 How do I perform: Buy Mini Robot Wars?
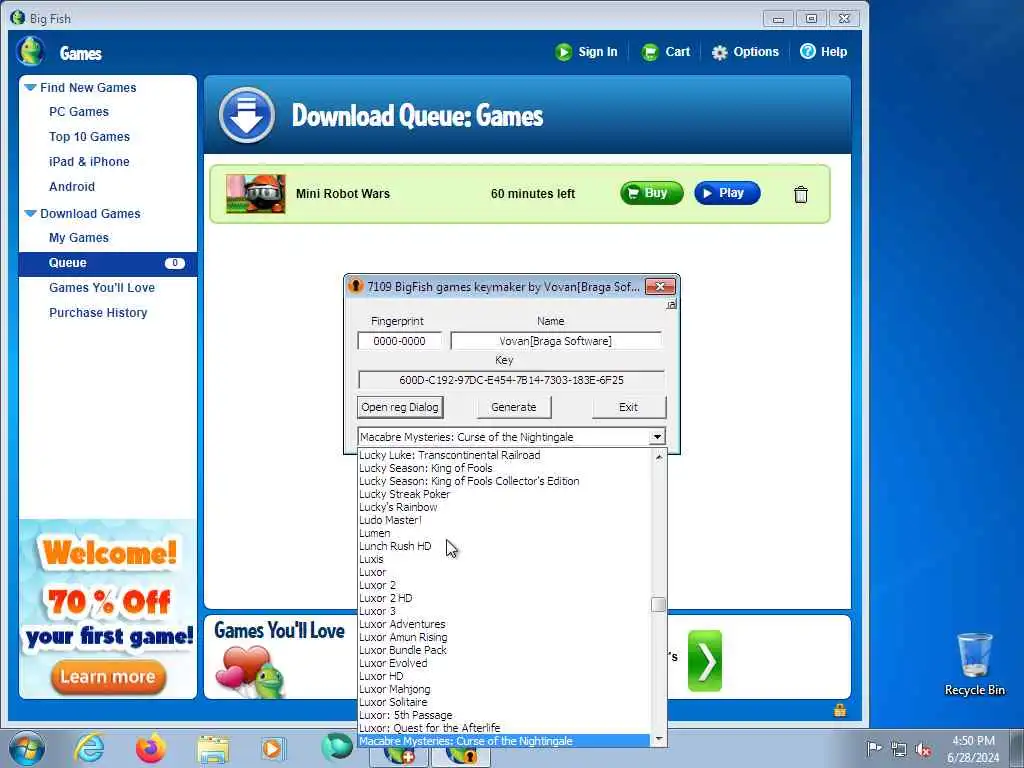[x=651, y=193]
